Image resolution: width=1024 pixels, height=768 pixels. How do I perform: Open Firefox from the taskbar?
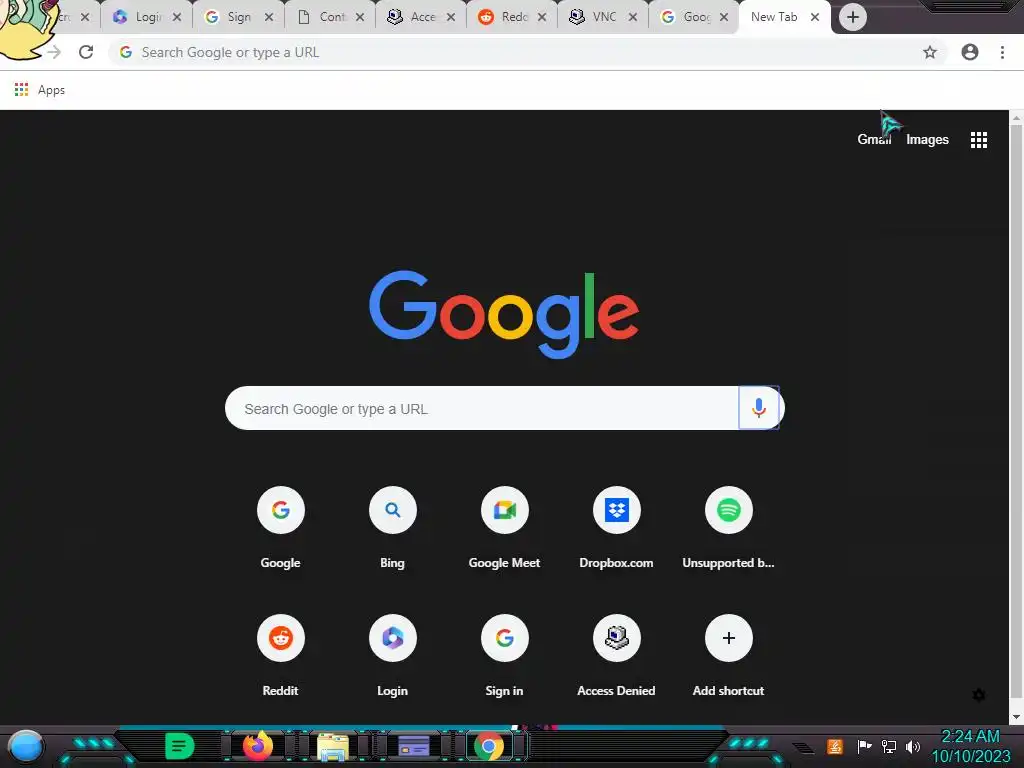pyautogui.click(x=257, y=745)
